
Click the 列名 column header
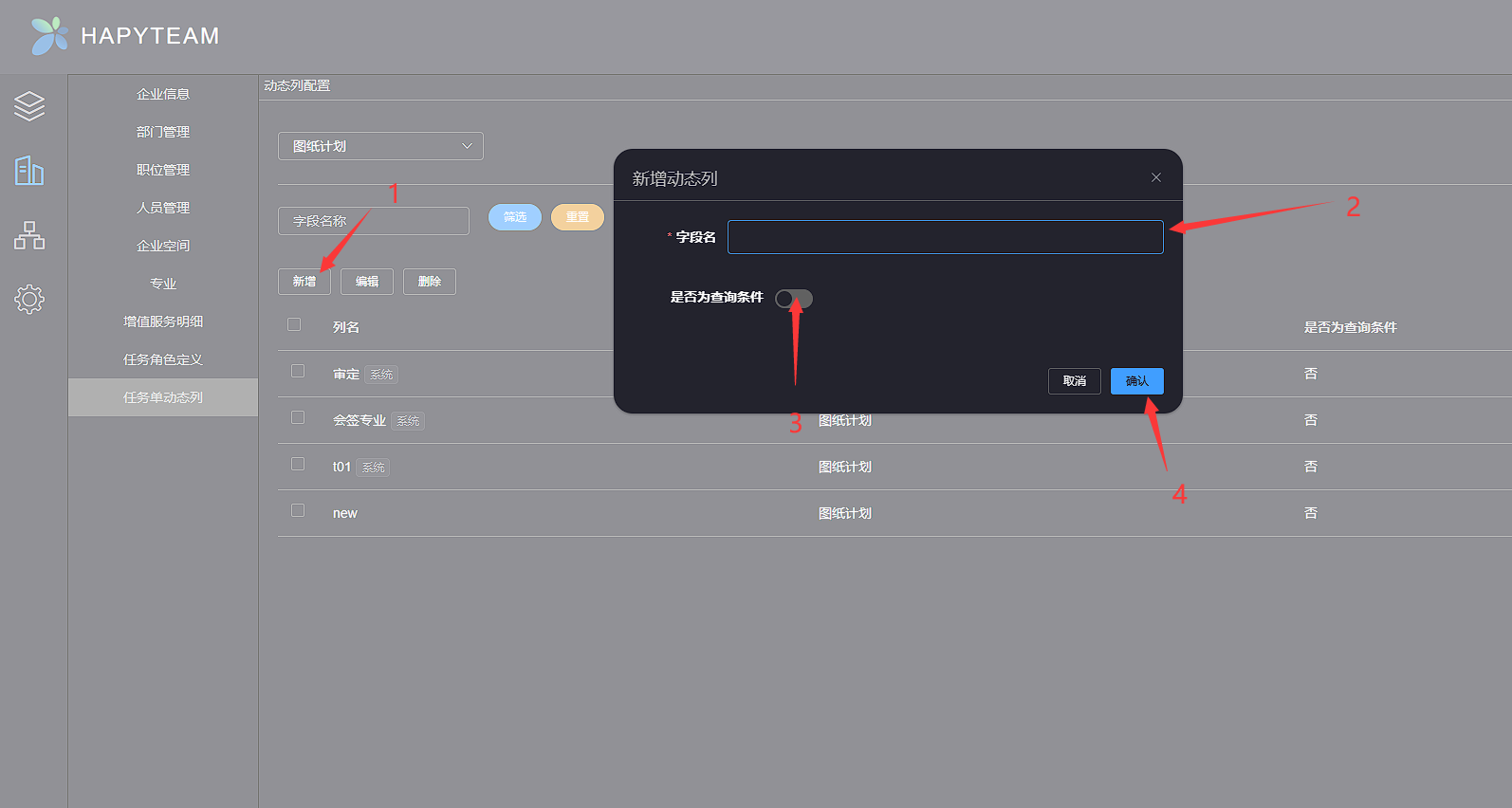[346, 327]
